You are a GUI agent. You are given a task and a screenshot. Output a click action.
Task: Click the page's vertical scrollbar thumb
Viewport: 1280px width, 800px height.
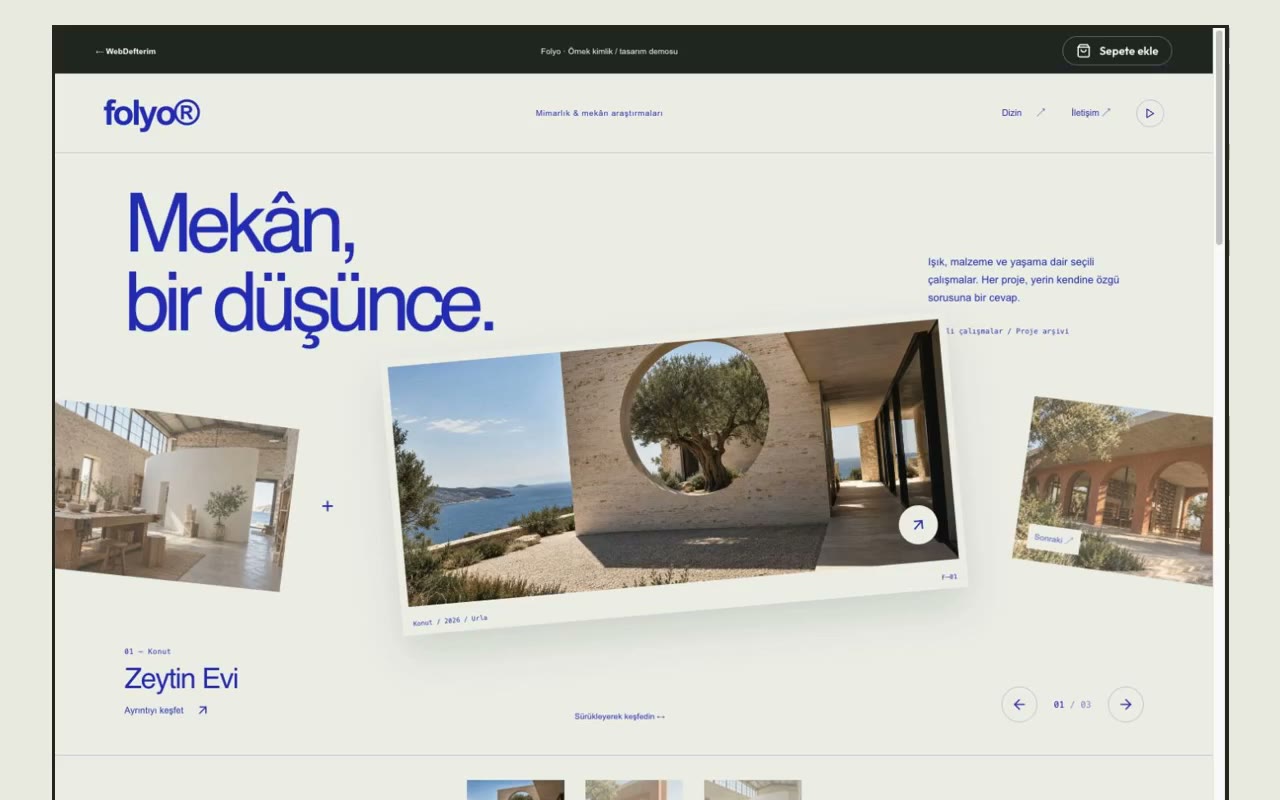click(x=1219, y=138)
